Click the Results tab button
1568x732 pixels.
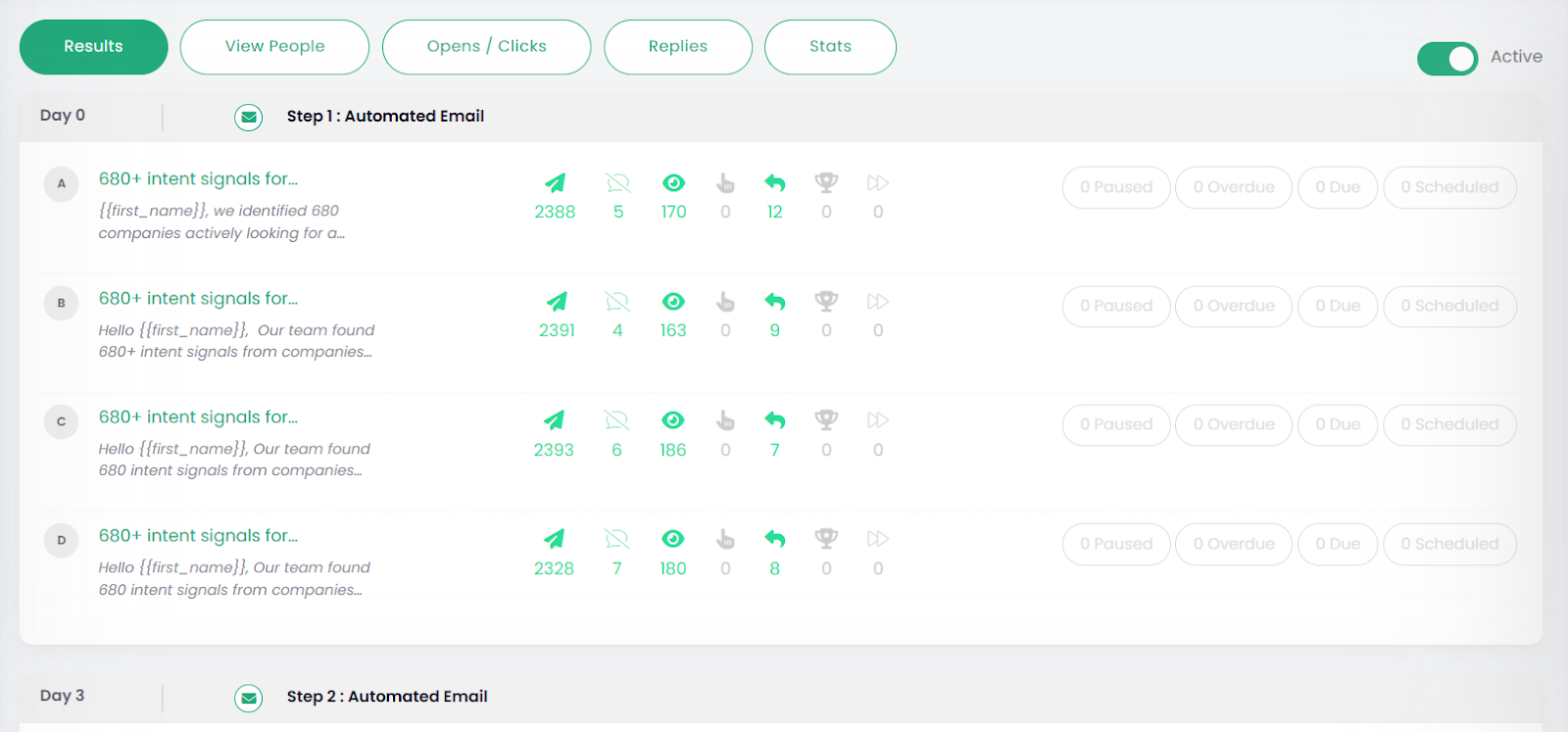tap(93, 47)
